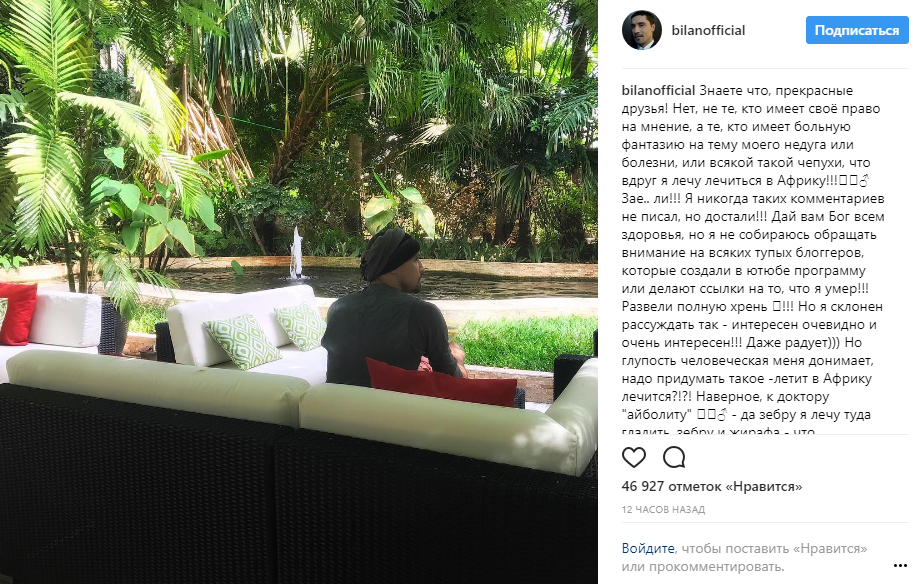Click bilanofficial name in the caption
The width and height of the screenshot is (914, 584).
[x=658, y=90]
